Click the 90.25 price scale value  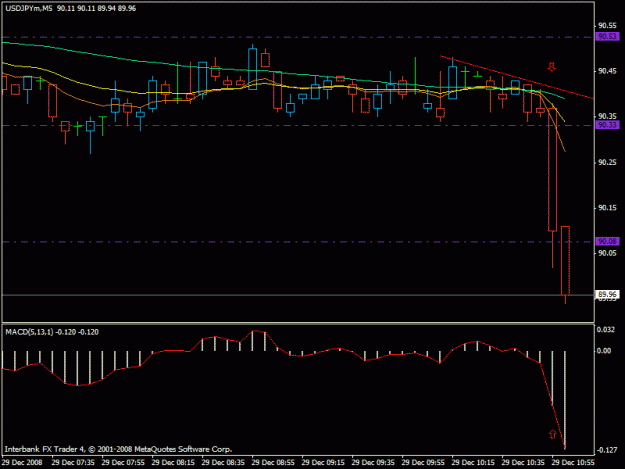607,163
